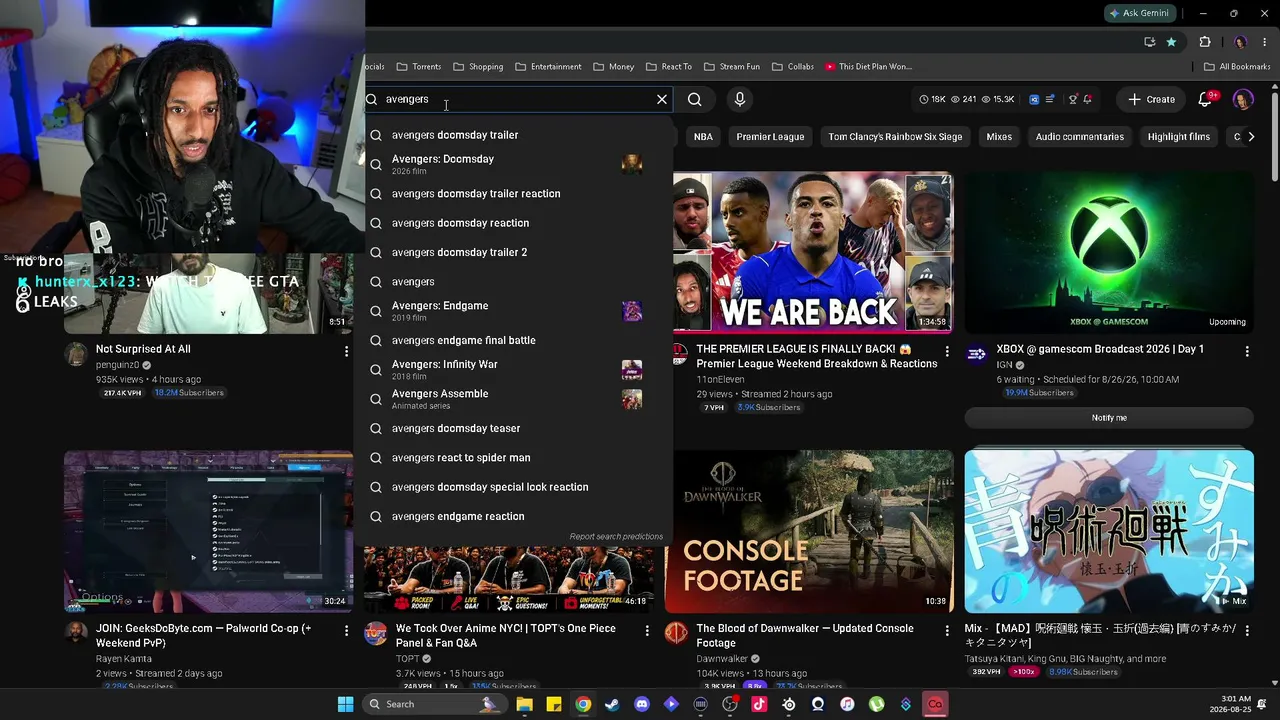The width and height of the screenshot is (1280, 720).
Task: Open options menu for Premier League video
Action: click(947, 351)
